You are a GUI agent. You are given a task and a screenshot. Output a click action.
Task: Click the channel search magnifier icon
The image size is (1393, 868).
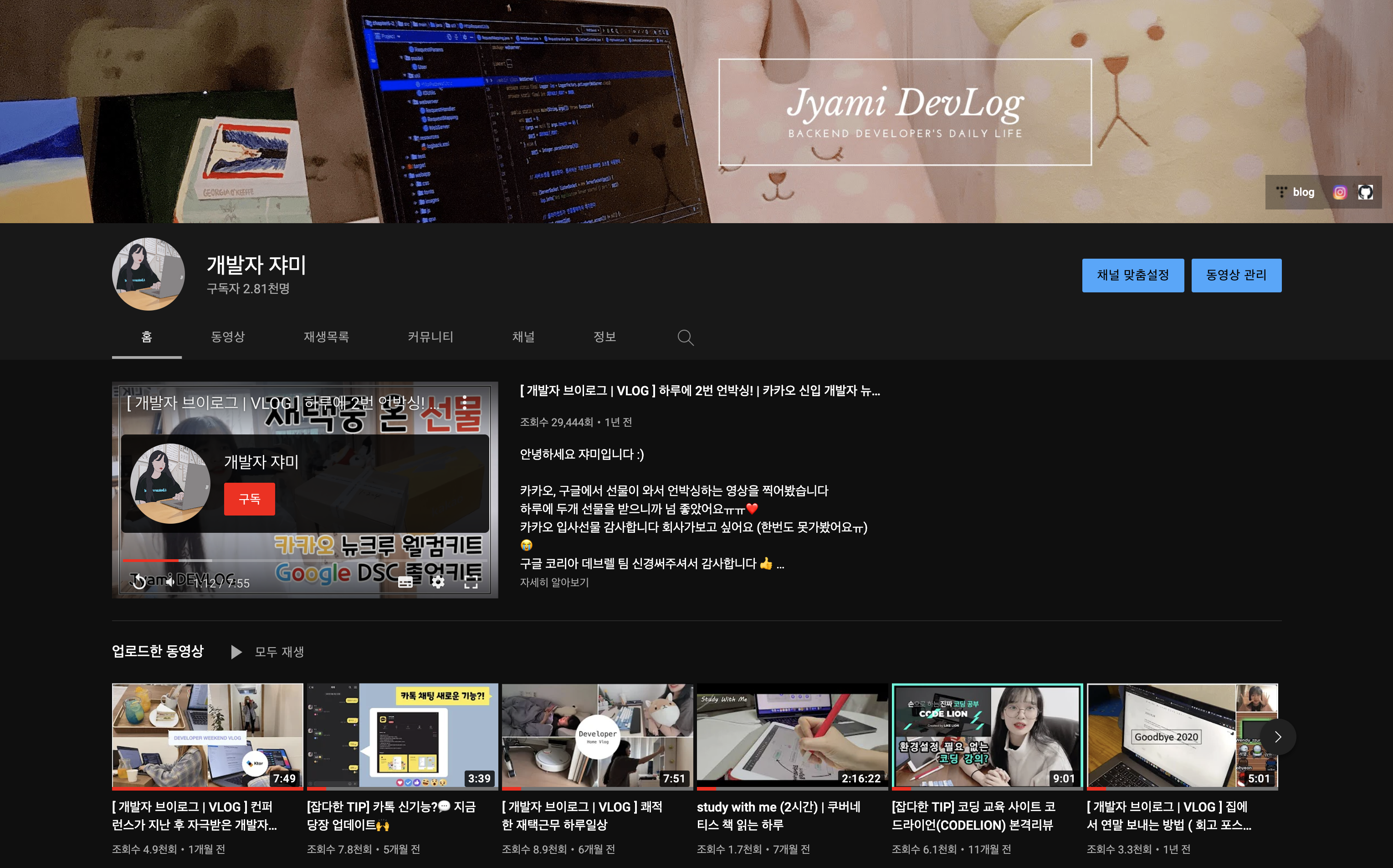(x=685, y=337)
